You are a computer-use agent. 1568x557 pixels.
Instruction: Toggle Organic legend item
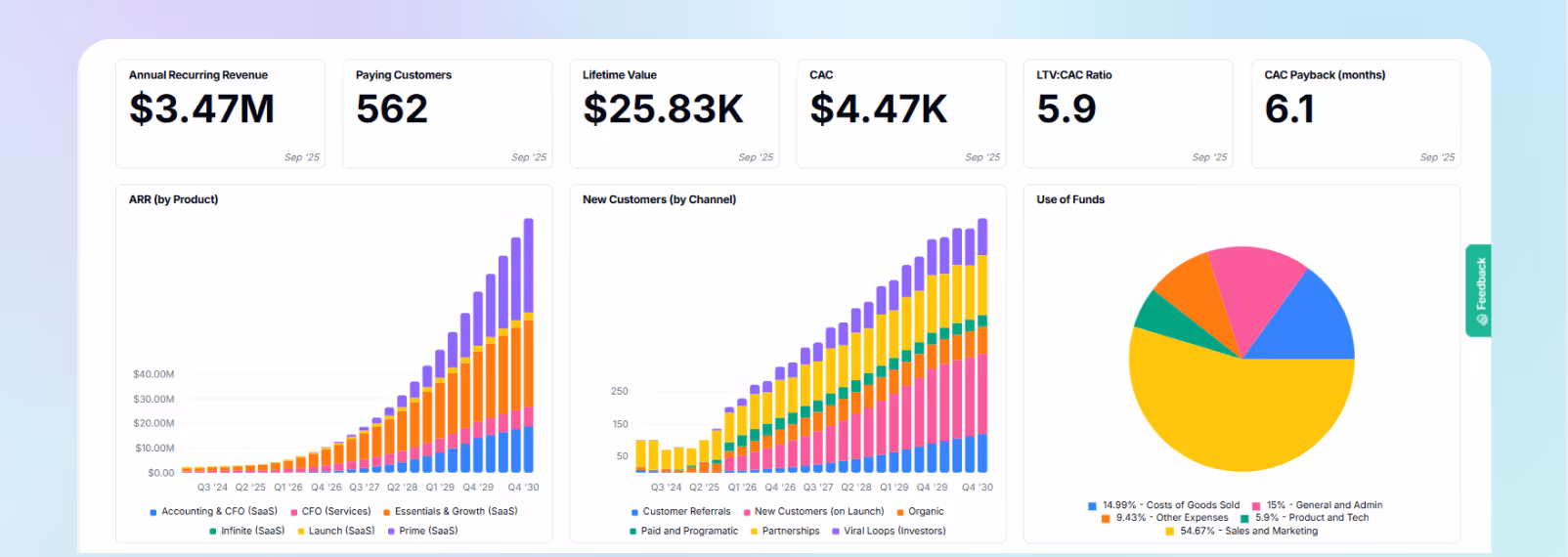[x=920, y=511]
